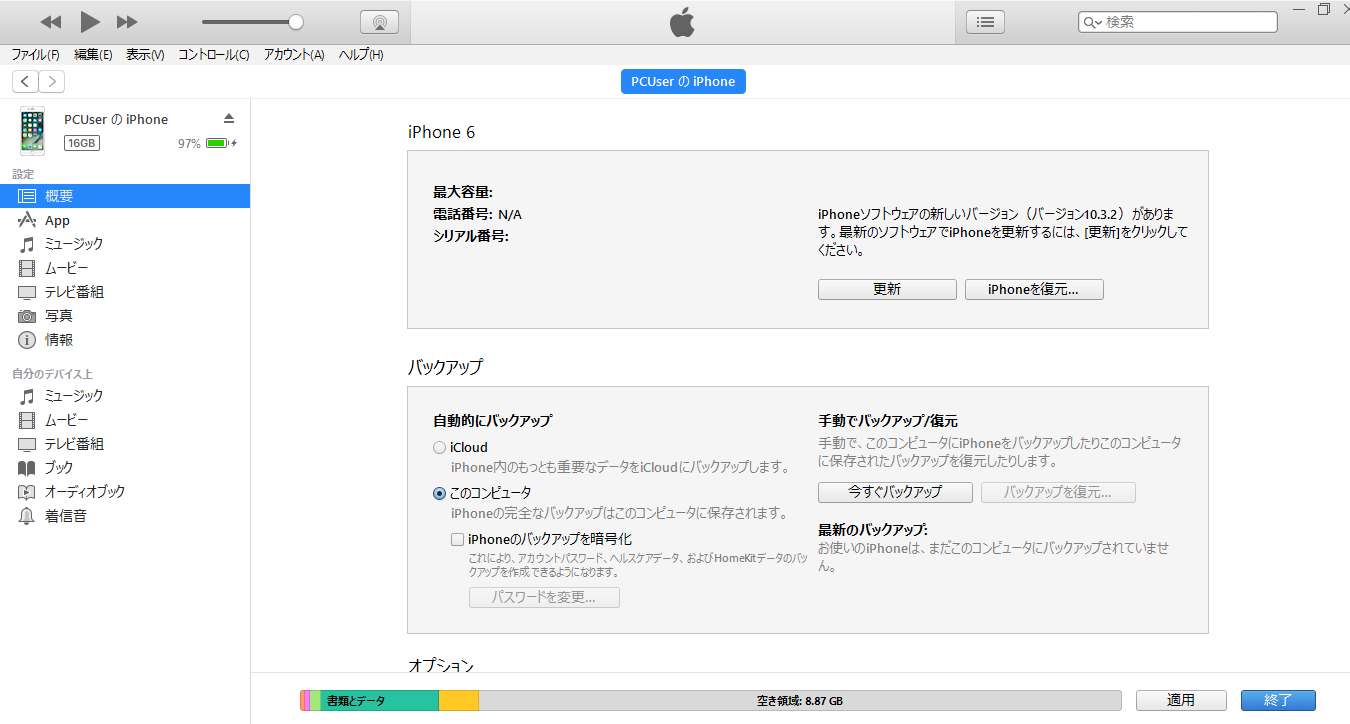Viewport: 1350px width, 724px height.
Task: Open the list view icon beside search
Action: pos(985,22)
